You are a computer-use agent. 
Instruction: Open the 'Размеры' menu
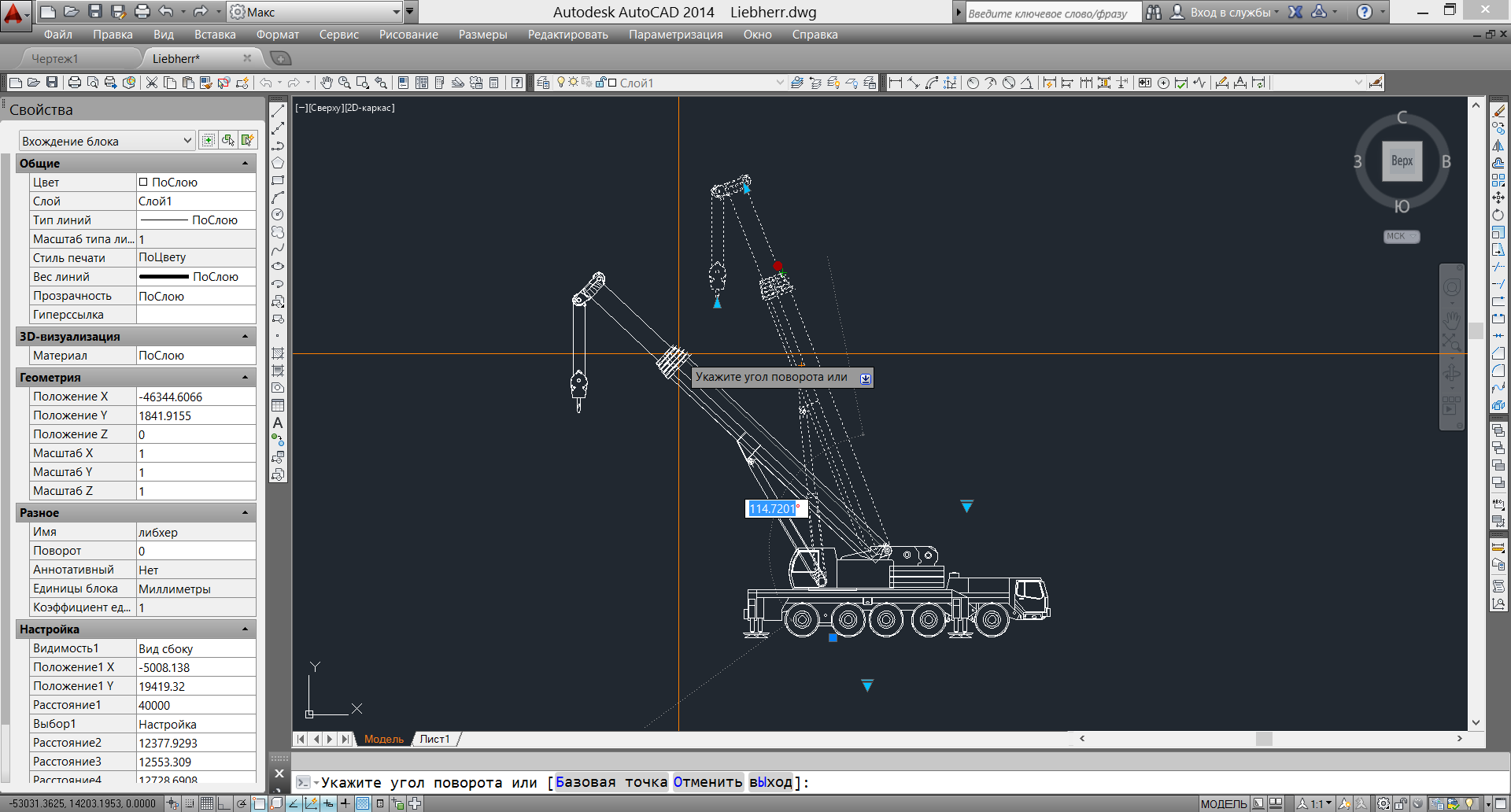(x=482, y=35)
